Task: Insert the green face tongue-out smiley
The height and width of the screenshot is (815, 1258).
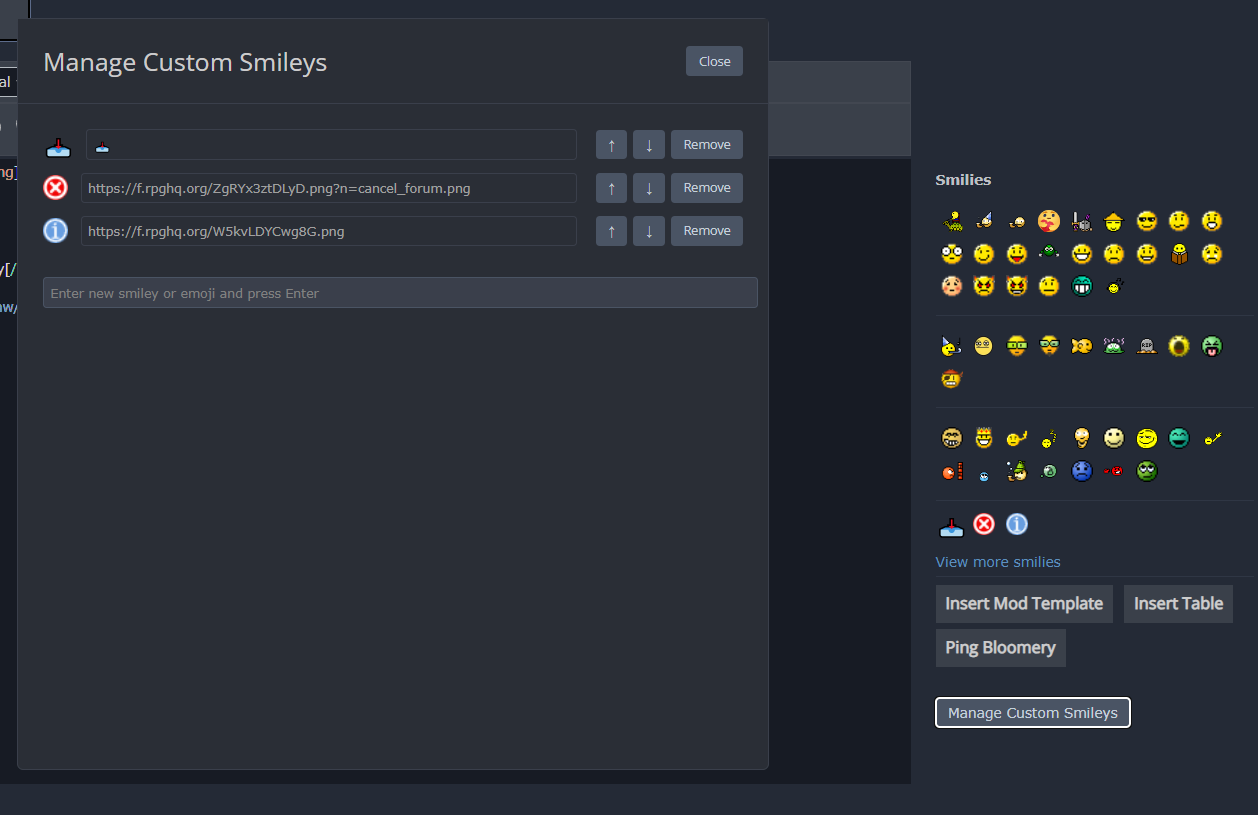Action: click(x=1212, y=347)
